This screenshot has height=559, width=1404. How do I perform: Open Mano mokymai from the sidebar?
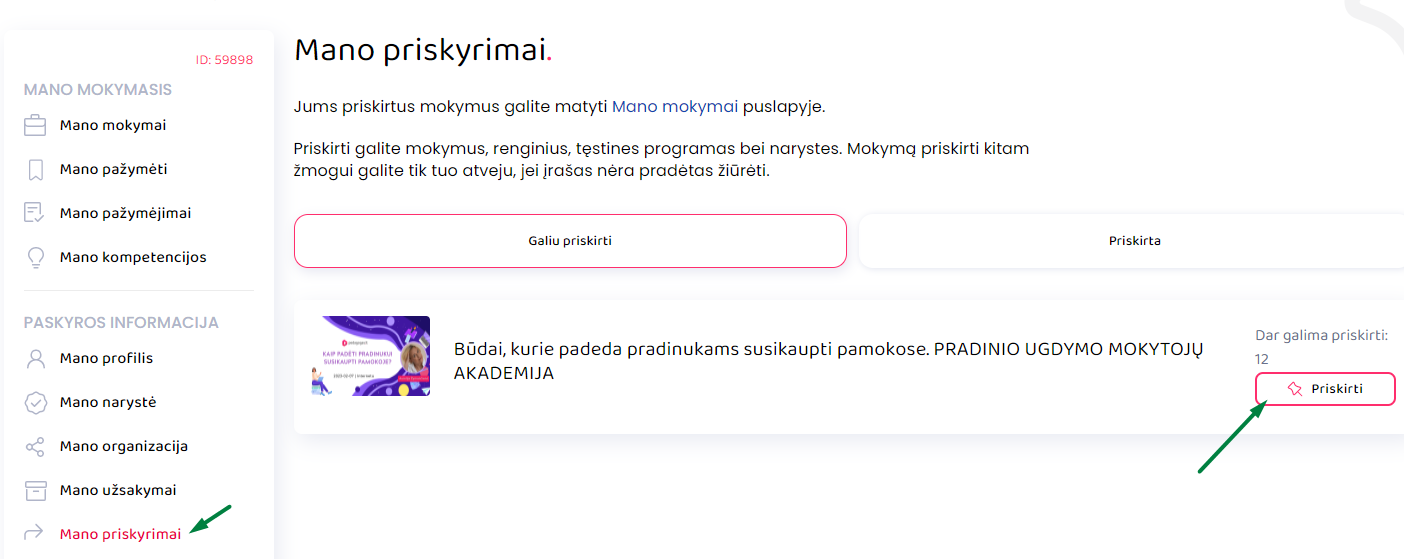point(113,126)
